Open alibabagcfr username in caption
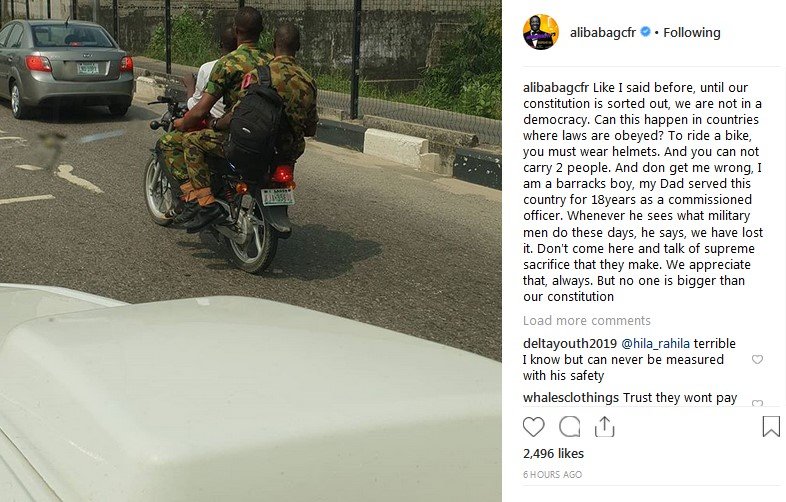Viewport: 786px width, 502px height. 556,88
